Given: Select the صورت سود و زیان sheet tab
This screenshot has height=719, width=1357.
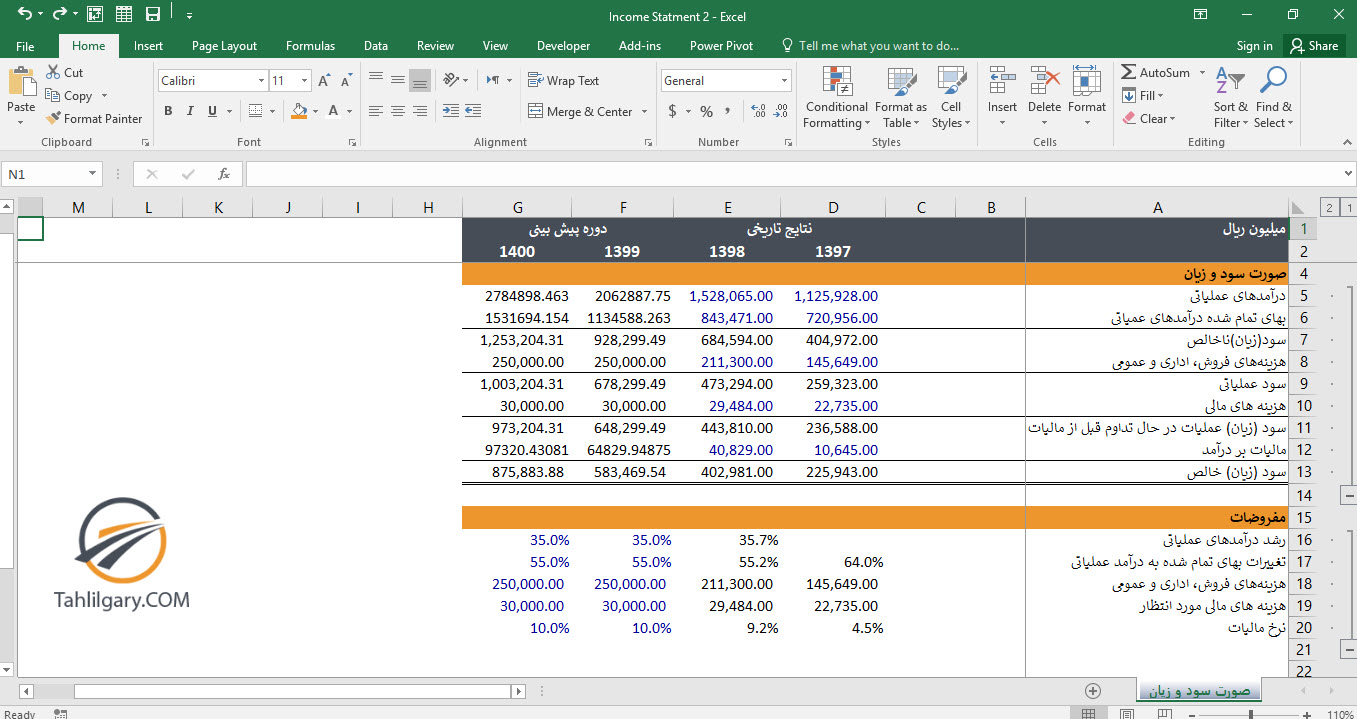Looking at the screenshot, I should (x=1200, y=691).
